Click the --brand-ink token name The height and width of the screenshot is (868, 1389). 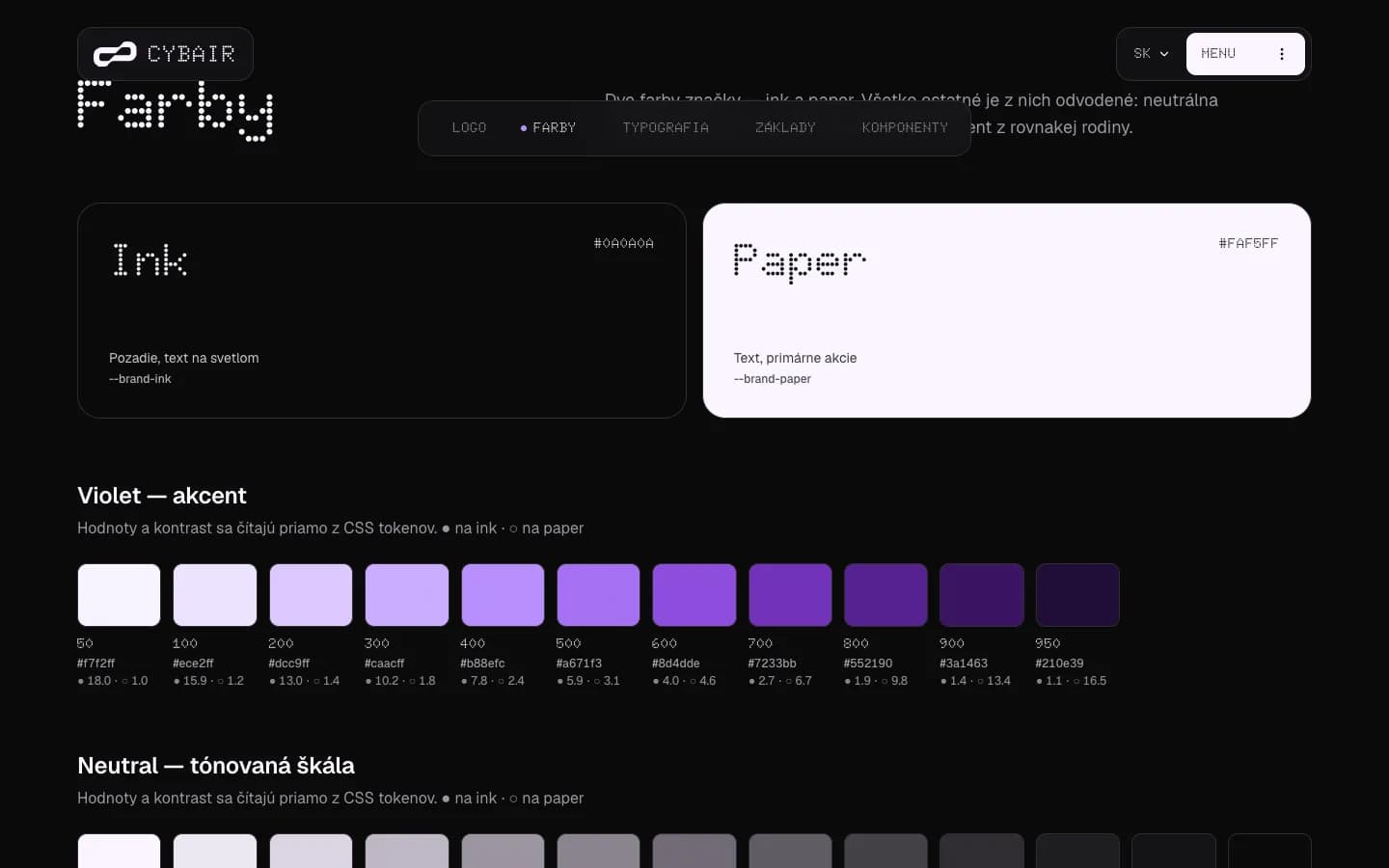click(x=140, y=379)
